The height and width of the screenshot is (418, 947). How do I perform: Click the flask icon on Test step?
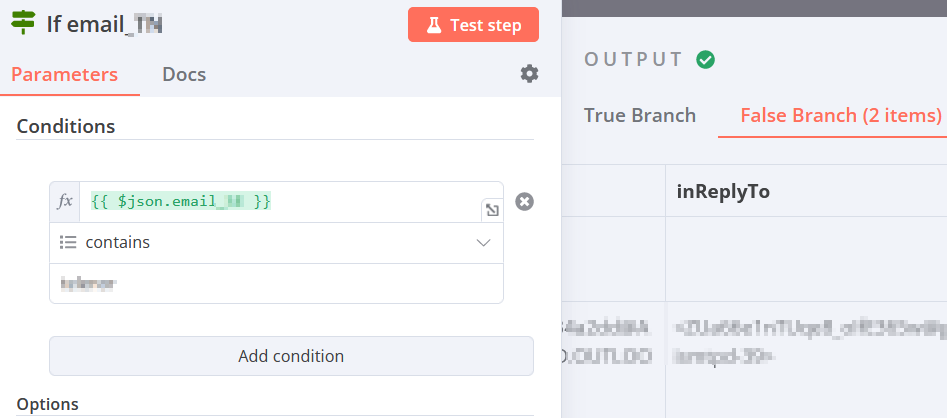click(434, 25)
